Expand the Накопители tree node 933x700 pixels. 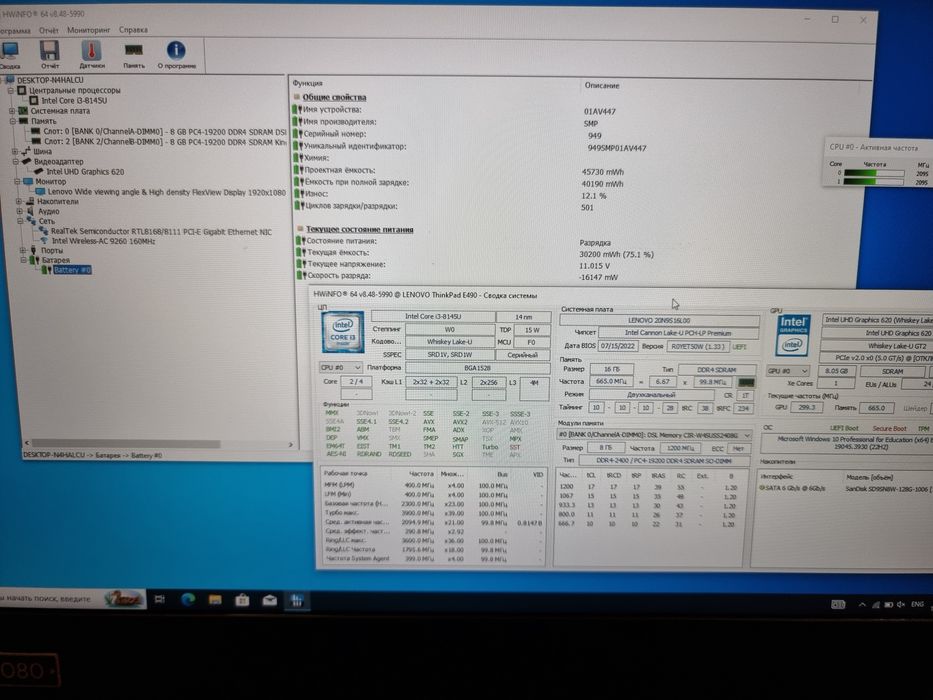19,201
